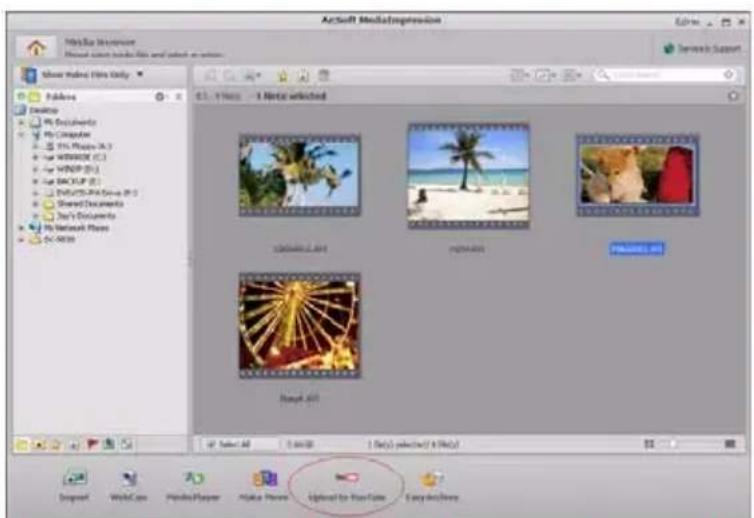Close the Folders panel with the x
Image resolution: width=754 pixels, height=518 pixels.
[178, 97]
